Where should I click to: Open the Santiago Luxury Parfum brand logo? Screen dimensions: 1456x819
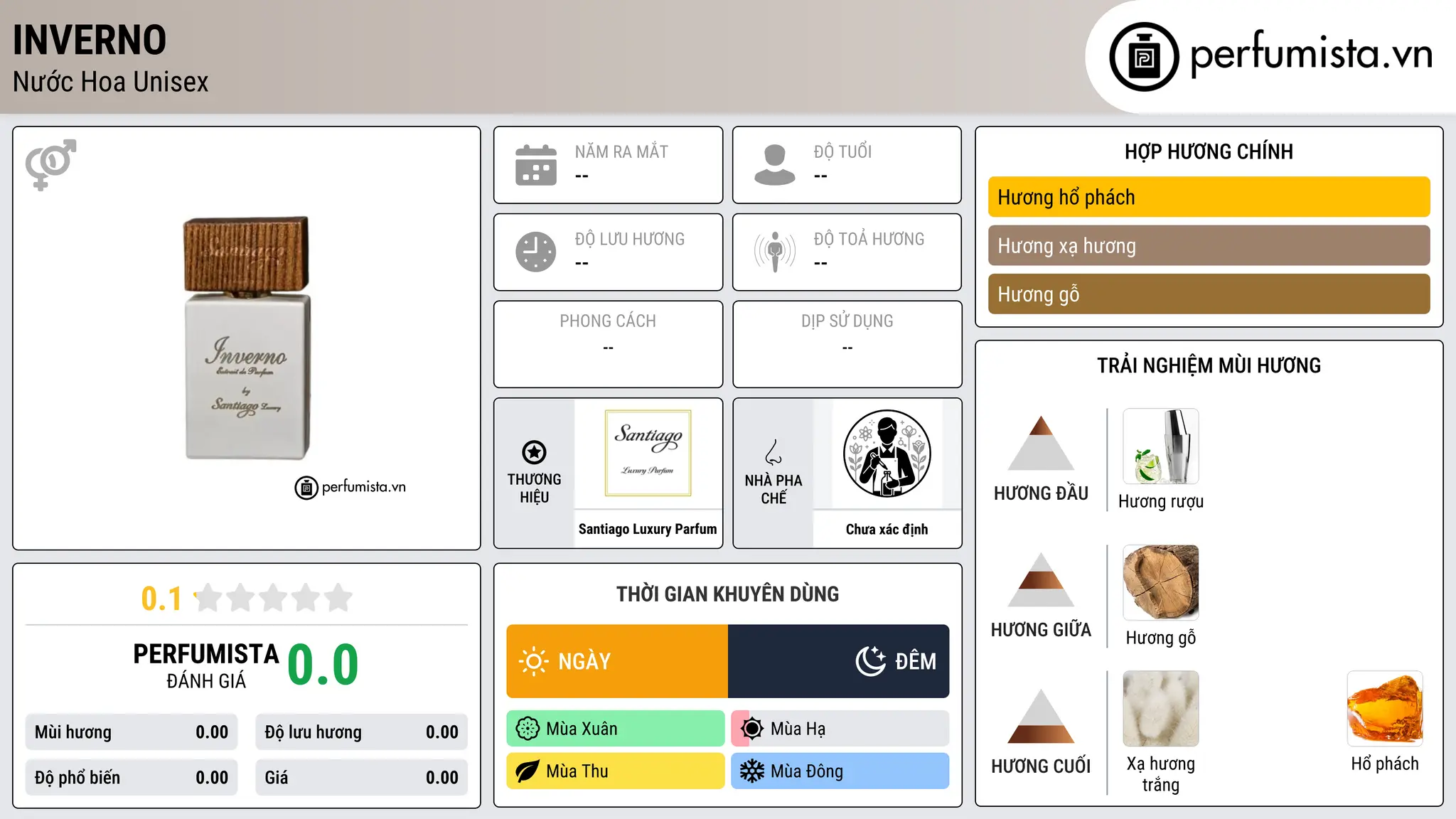coord(648,453)
